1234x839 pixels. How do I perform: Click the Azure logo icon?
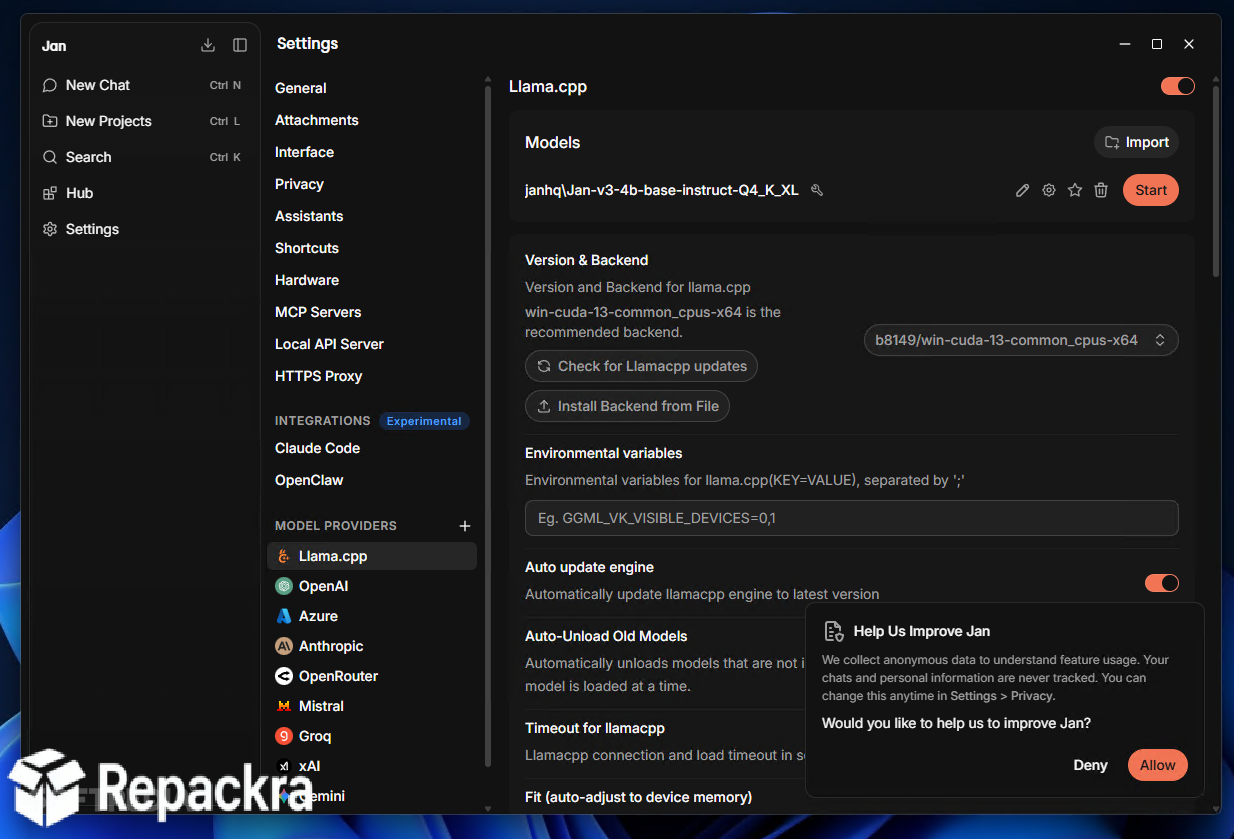pos(284,616)
